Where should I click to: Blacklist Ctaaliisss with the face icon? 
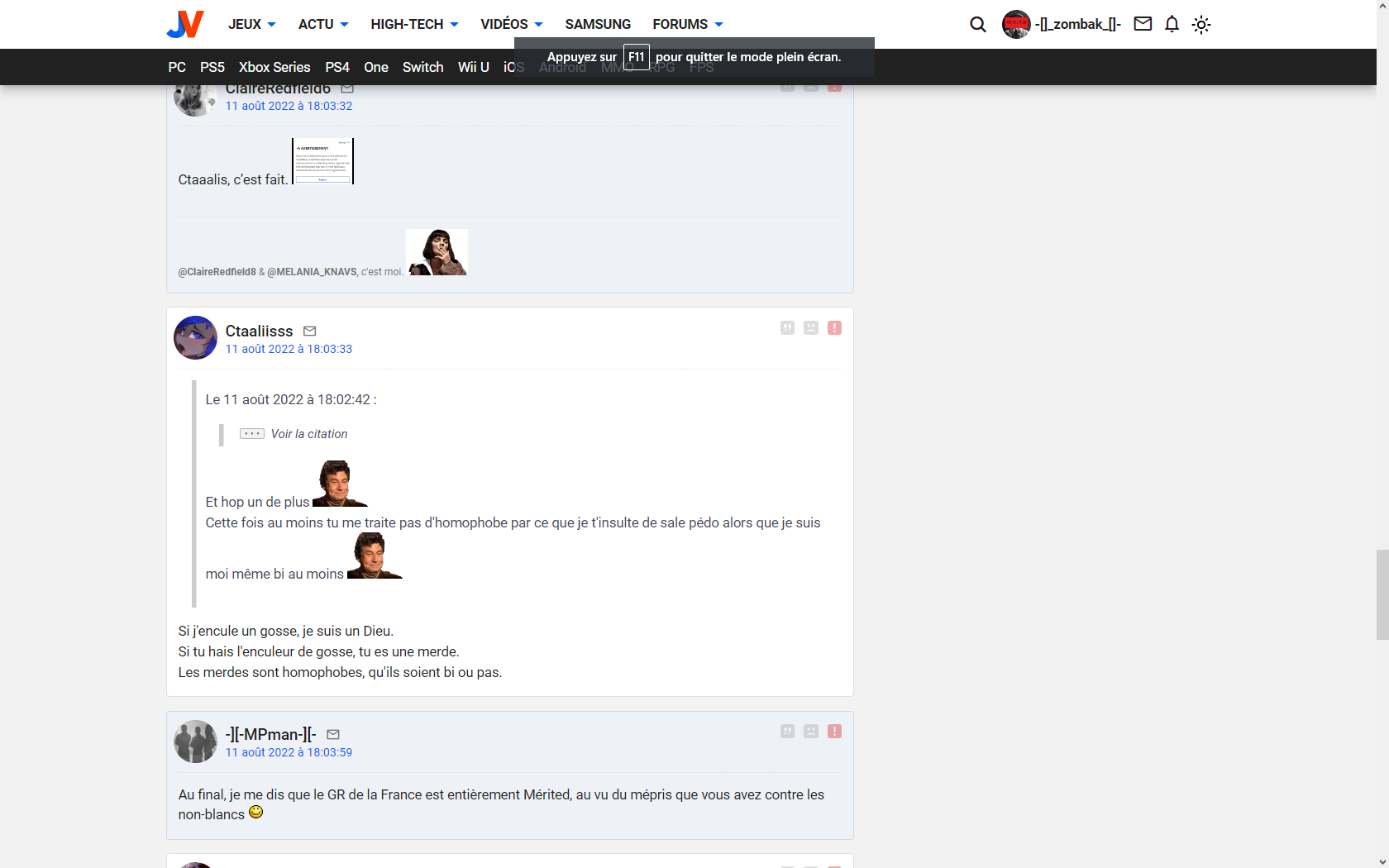811,328
